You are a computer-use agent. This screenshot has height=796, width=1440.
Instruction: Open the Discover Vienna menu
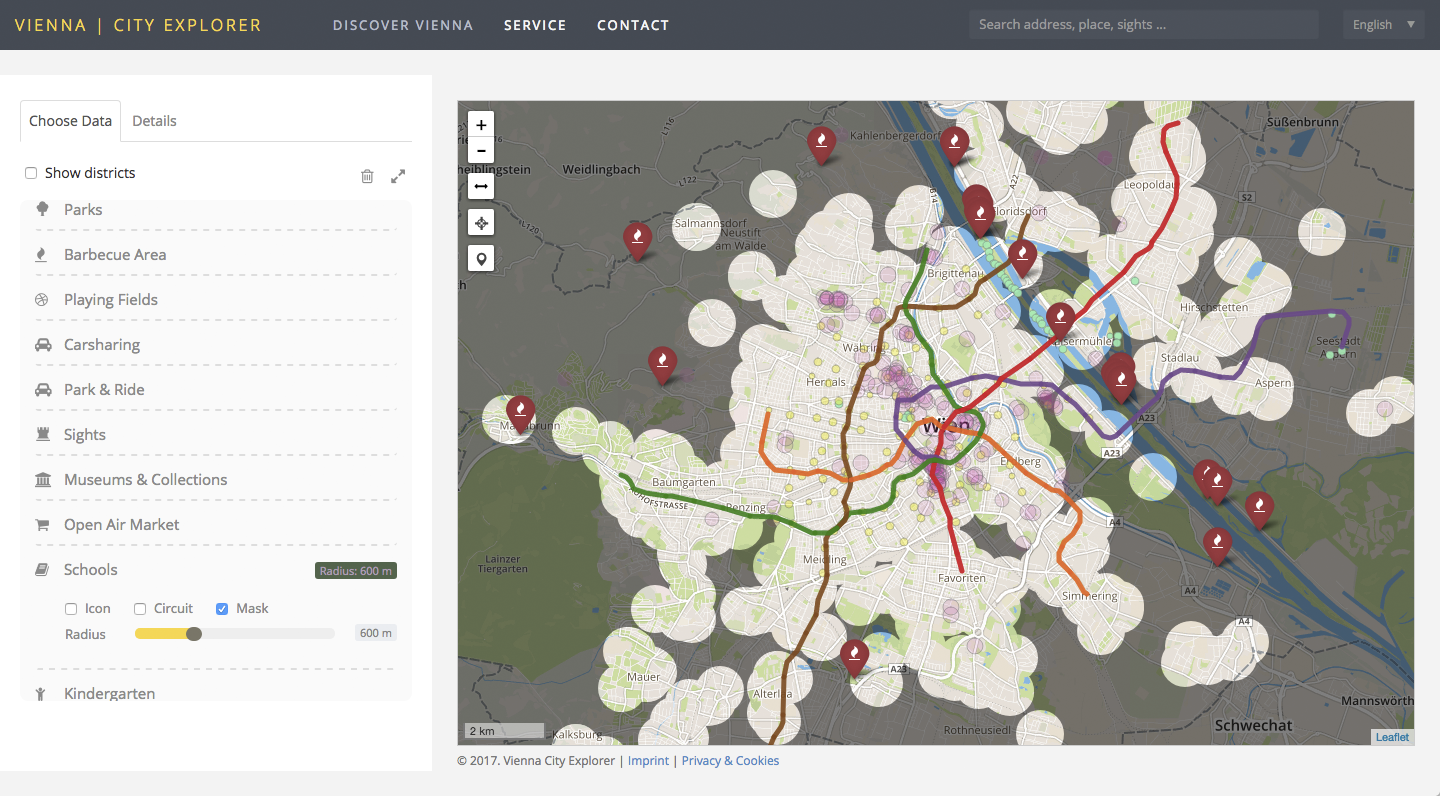tap(403, 25)
